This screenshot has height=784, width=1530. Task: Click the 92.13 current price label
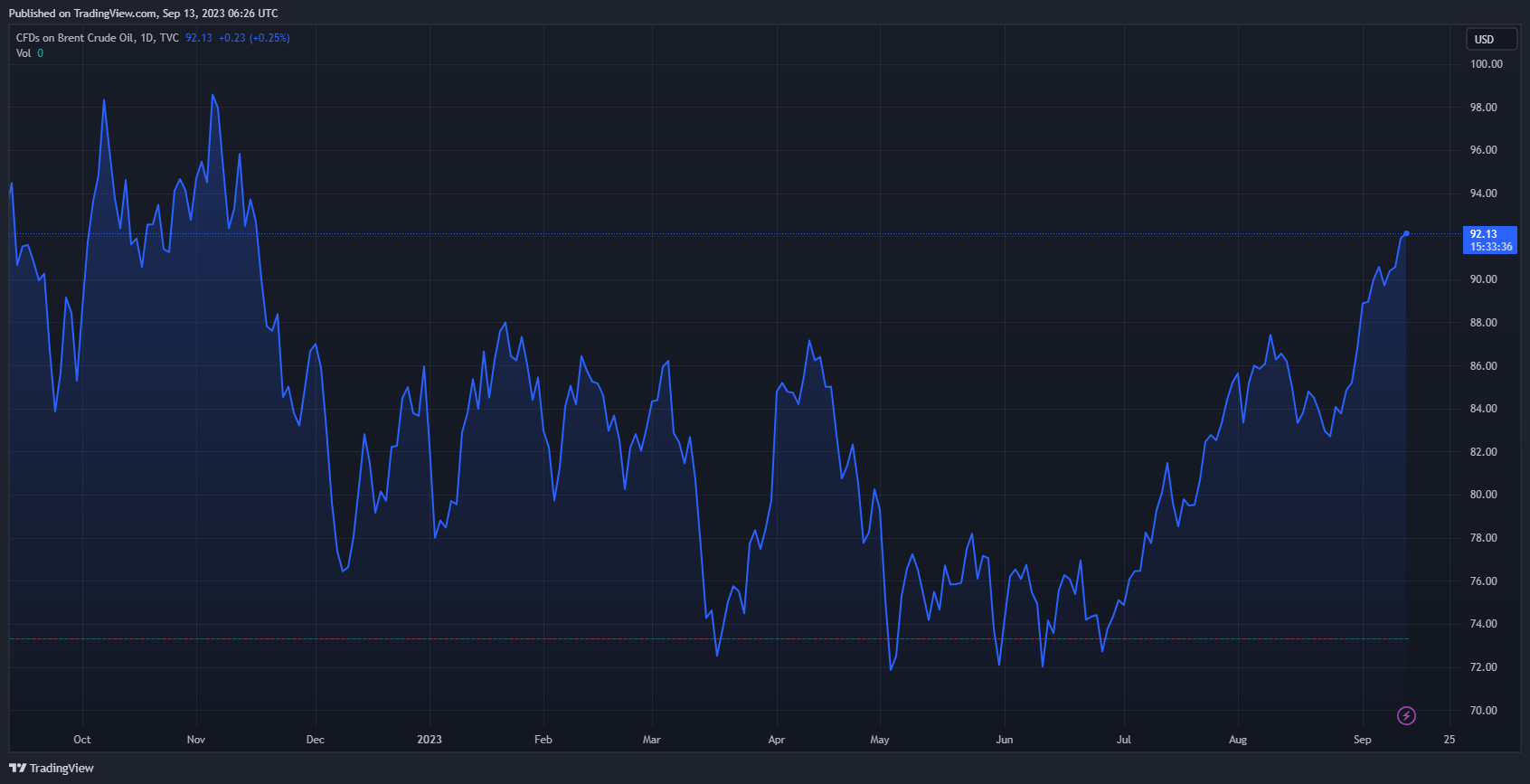(1483, 234)
